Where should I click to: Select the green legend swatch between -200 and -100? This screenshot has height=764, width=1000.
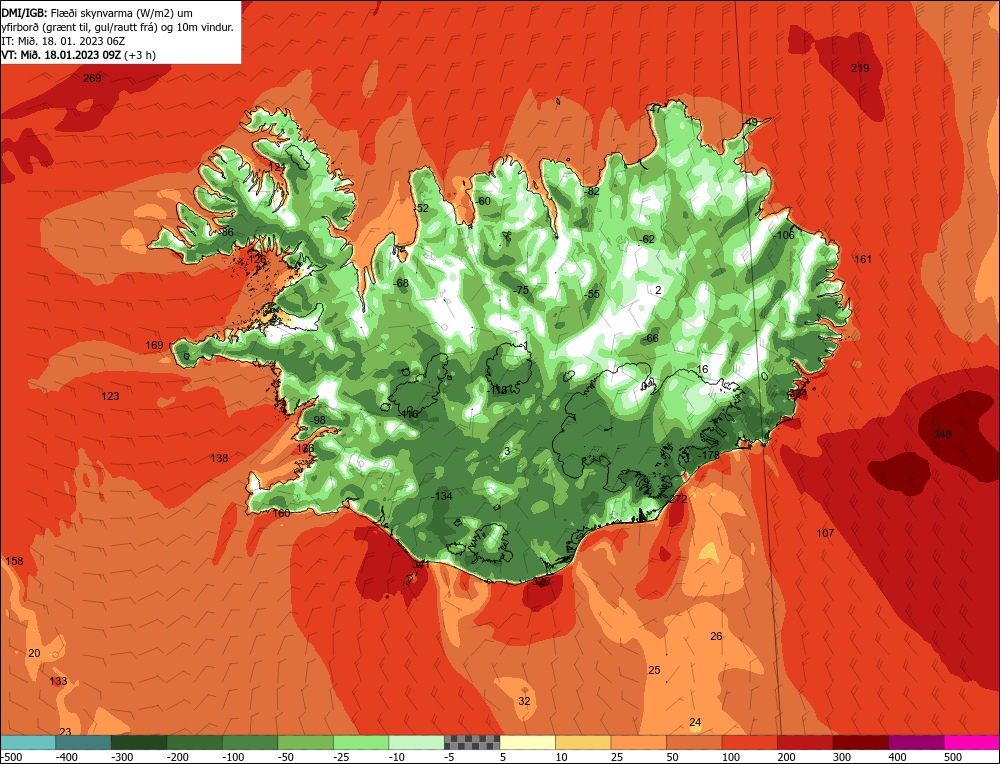click(195, 742)
